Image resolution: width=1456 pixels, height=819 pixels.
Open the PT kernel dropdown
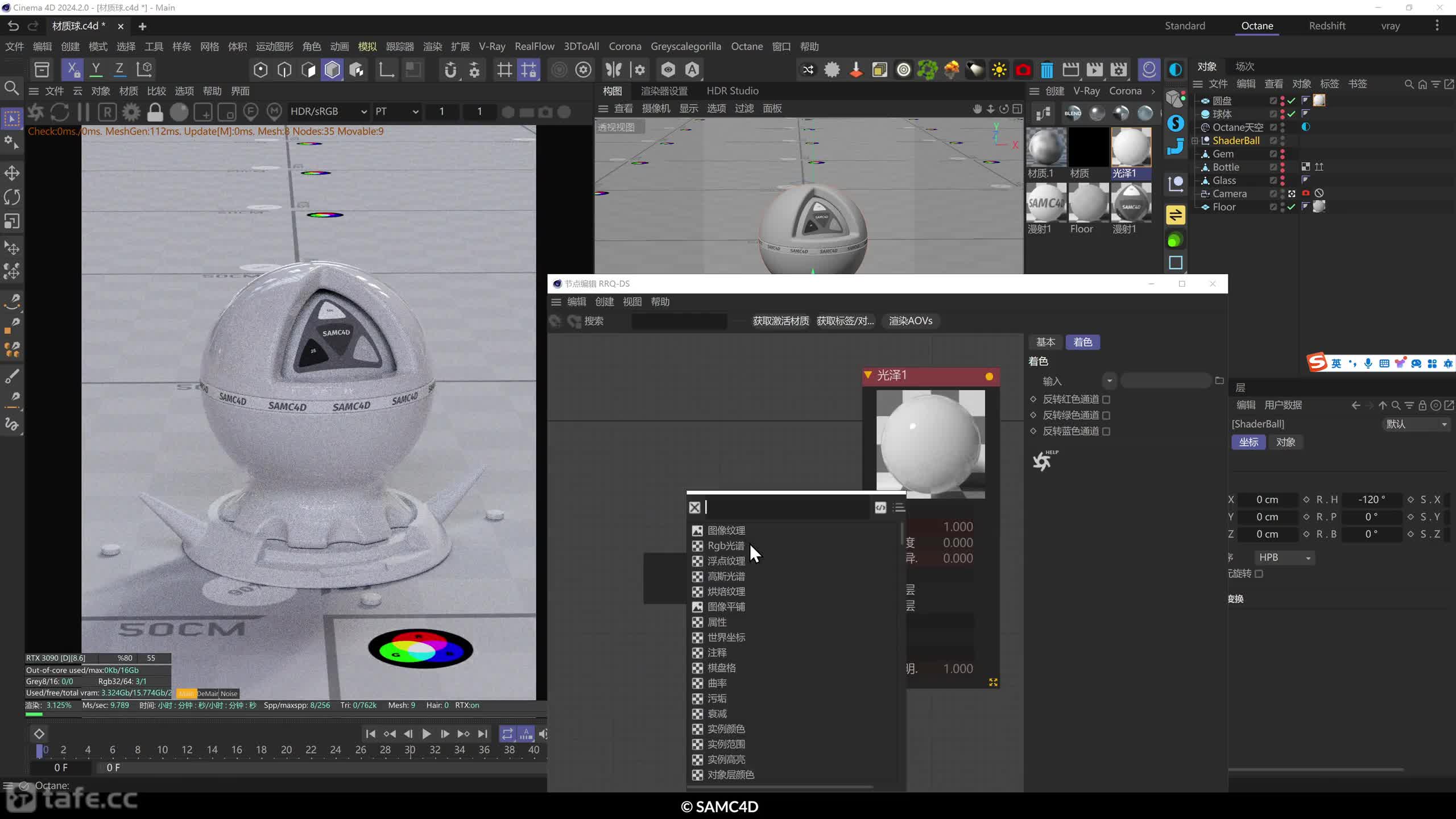pos(396,111)
